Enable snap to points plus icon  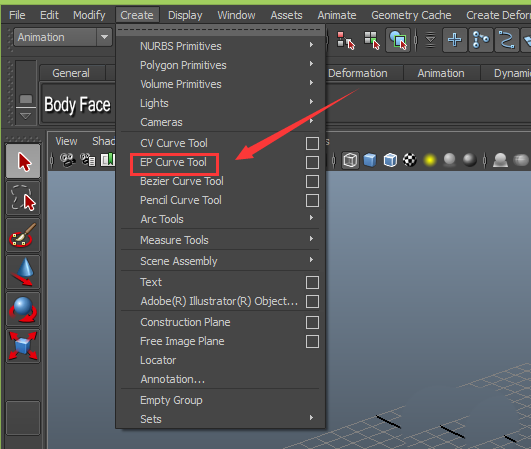[454, 40]
